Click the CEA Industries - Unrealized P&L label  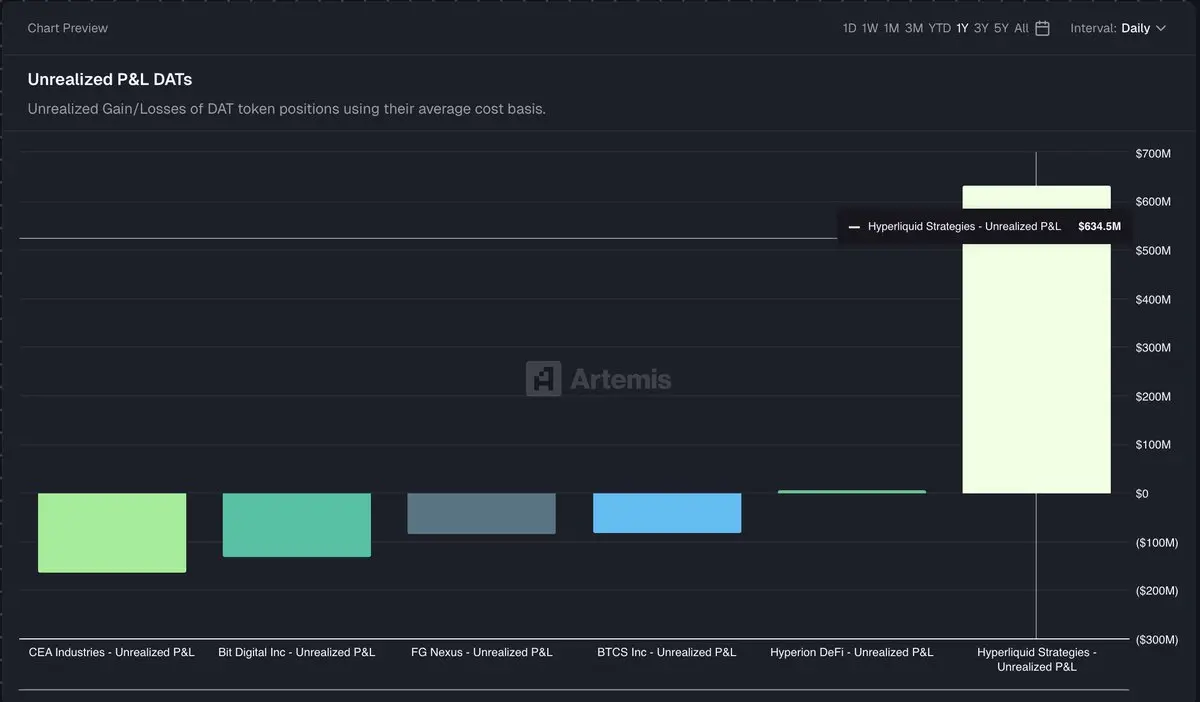coord(112,652)
